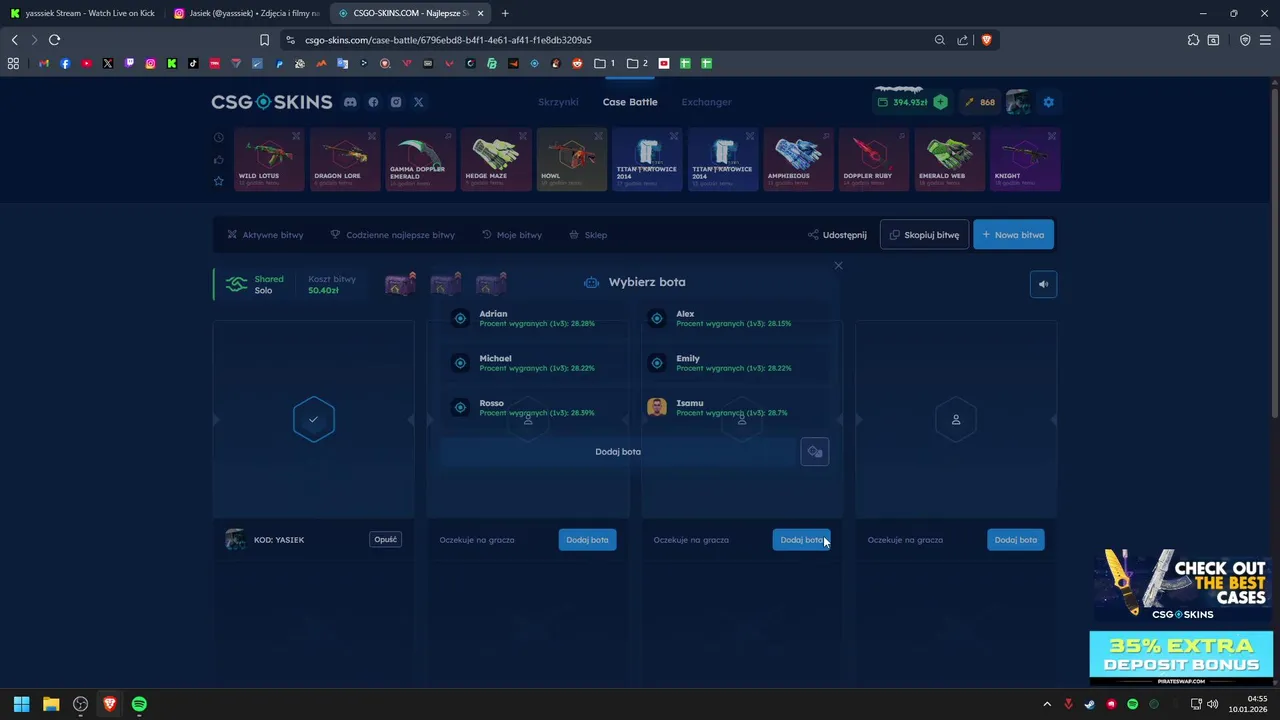Open the Case Battle tab
Image resolution: width=1280 pixels, height=720 pixels.
click(630, 102)
